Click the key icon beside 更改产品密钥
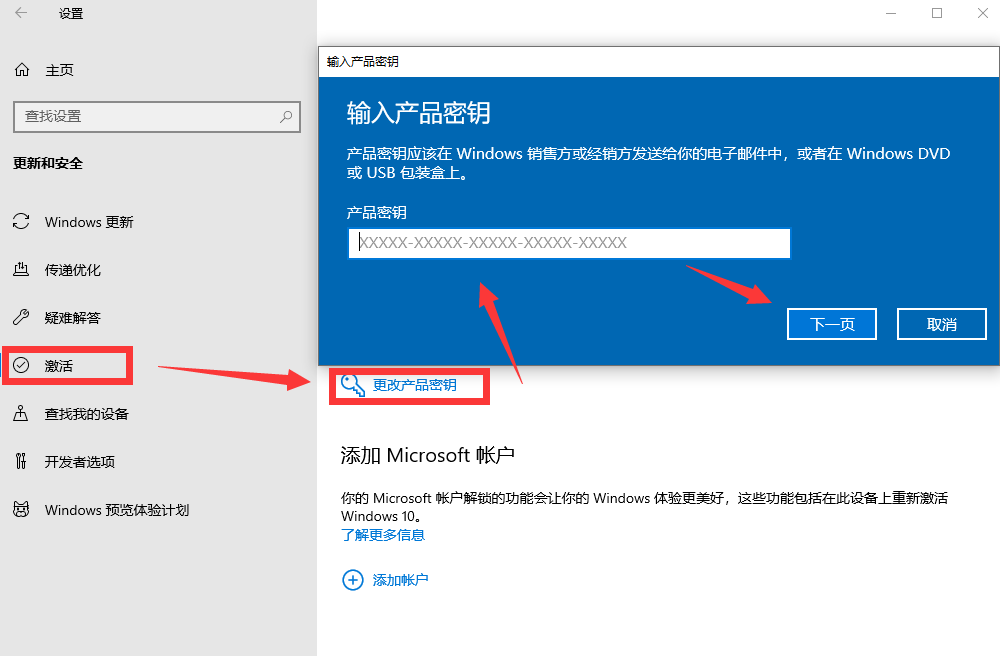 [352, 386]
